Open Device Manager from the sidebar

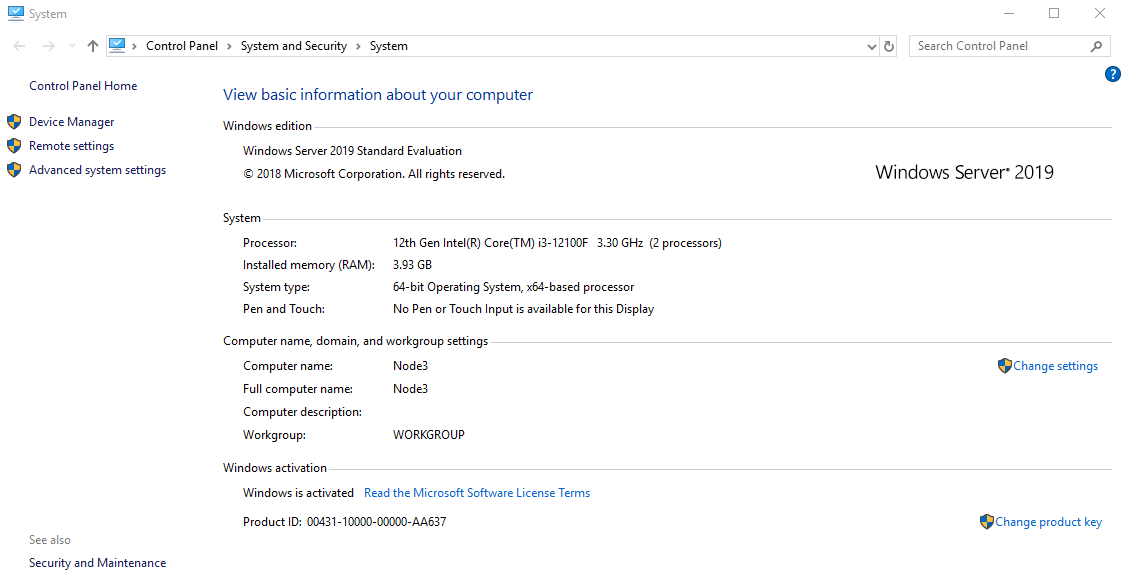point(71,121)
